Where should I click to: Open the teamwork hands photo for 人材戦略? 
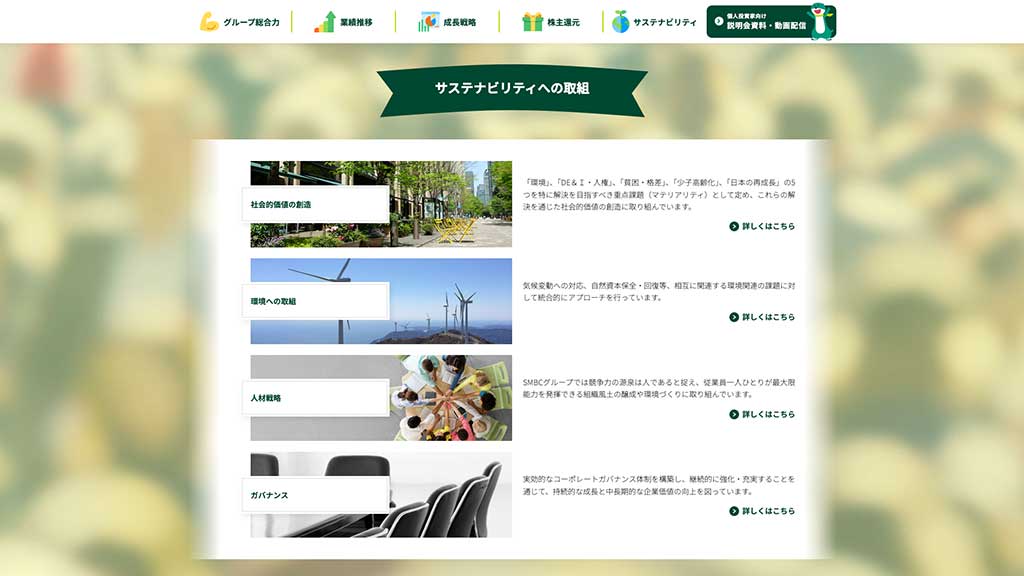pos(450,398)
